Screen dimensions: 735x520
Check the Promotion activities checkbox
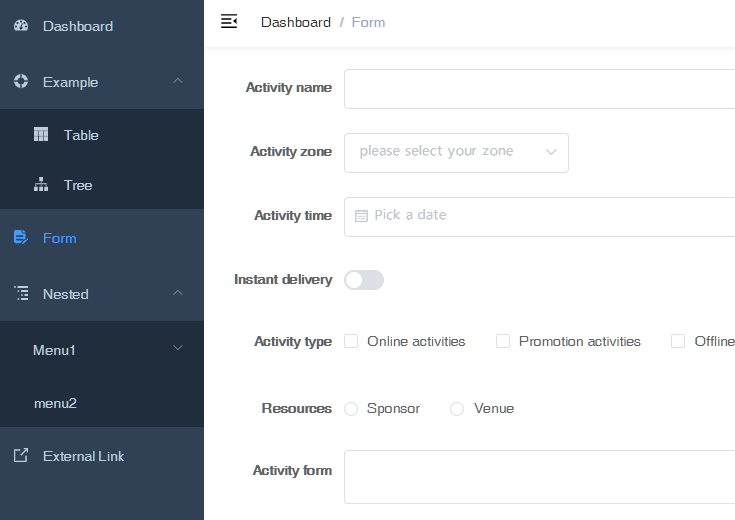click(503, 341)
